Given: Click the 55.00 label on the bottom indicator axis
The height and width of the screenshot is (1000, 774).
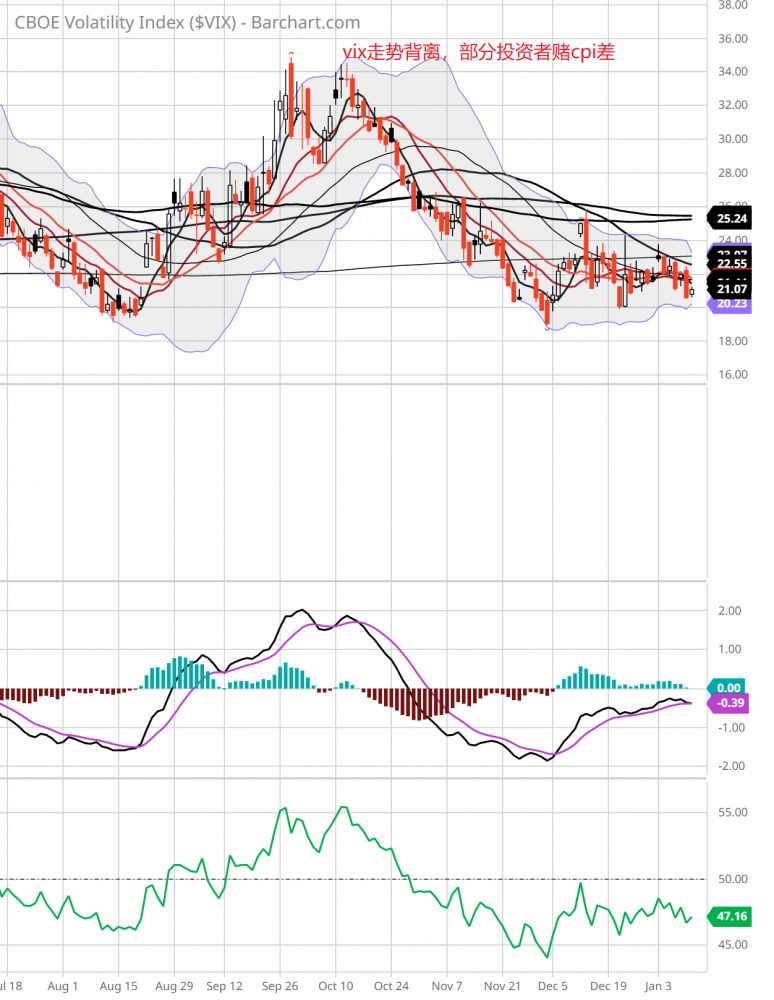Looking at the screenshot, I should point(734,812).
